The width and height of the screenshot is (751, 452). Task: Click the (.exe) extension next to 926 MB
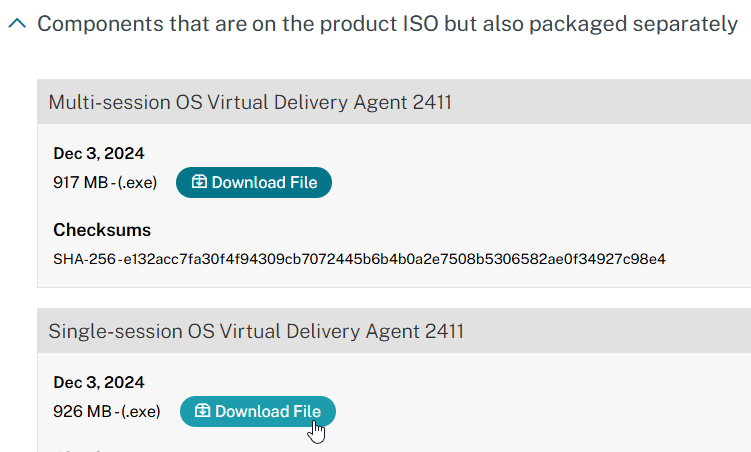[141, 411]
